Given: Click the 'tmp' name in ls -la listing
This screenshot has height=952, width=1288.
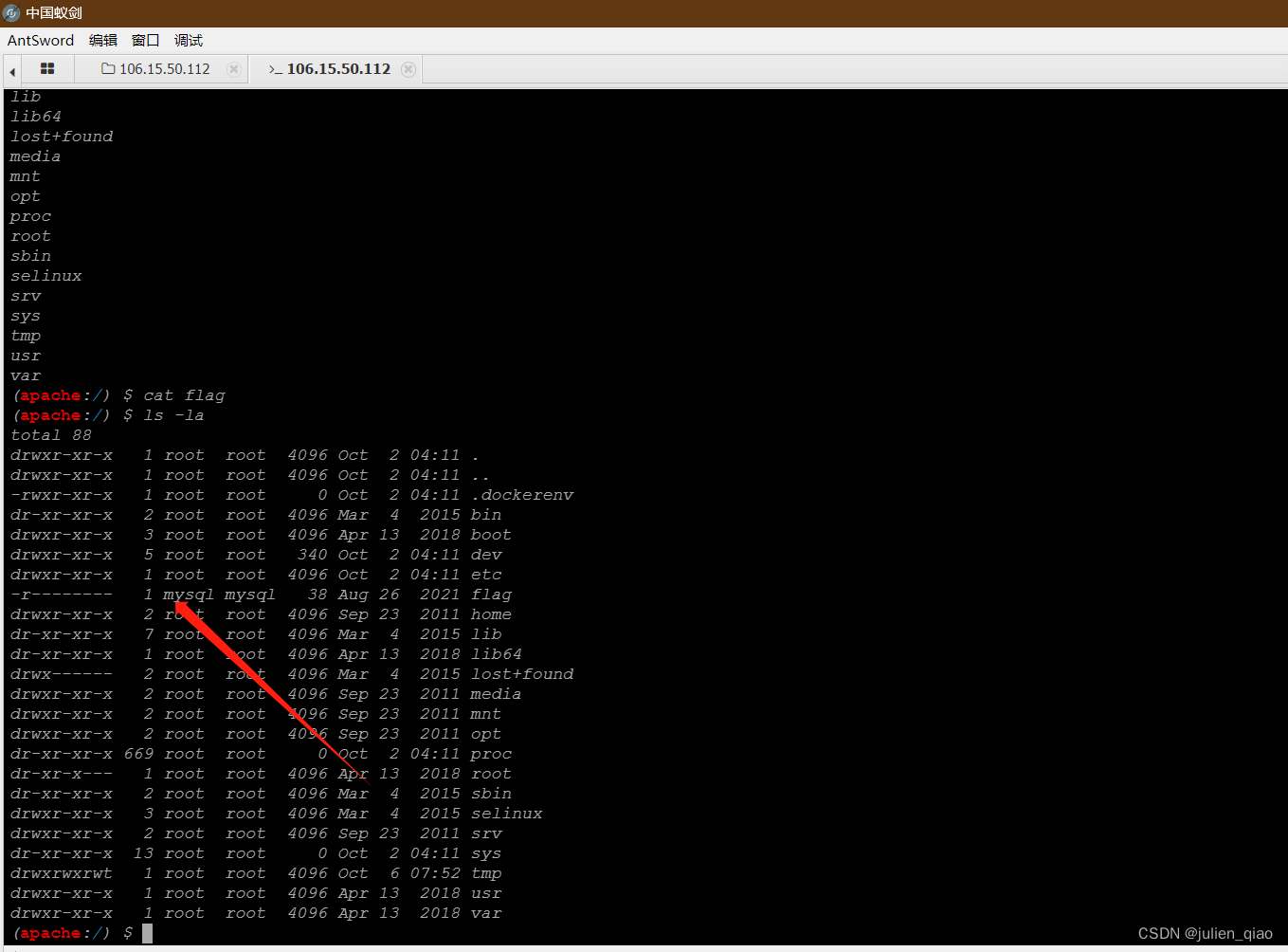Looking at the screenshot, I should click(486, 873).
